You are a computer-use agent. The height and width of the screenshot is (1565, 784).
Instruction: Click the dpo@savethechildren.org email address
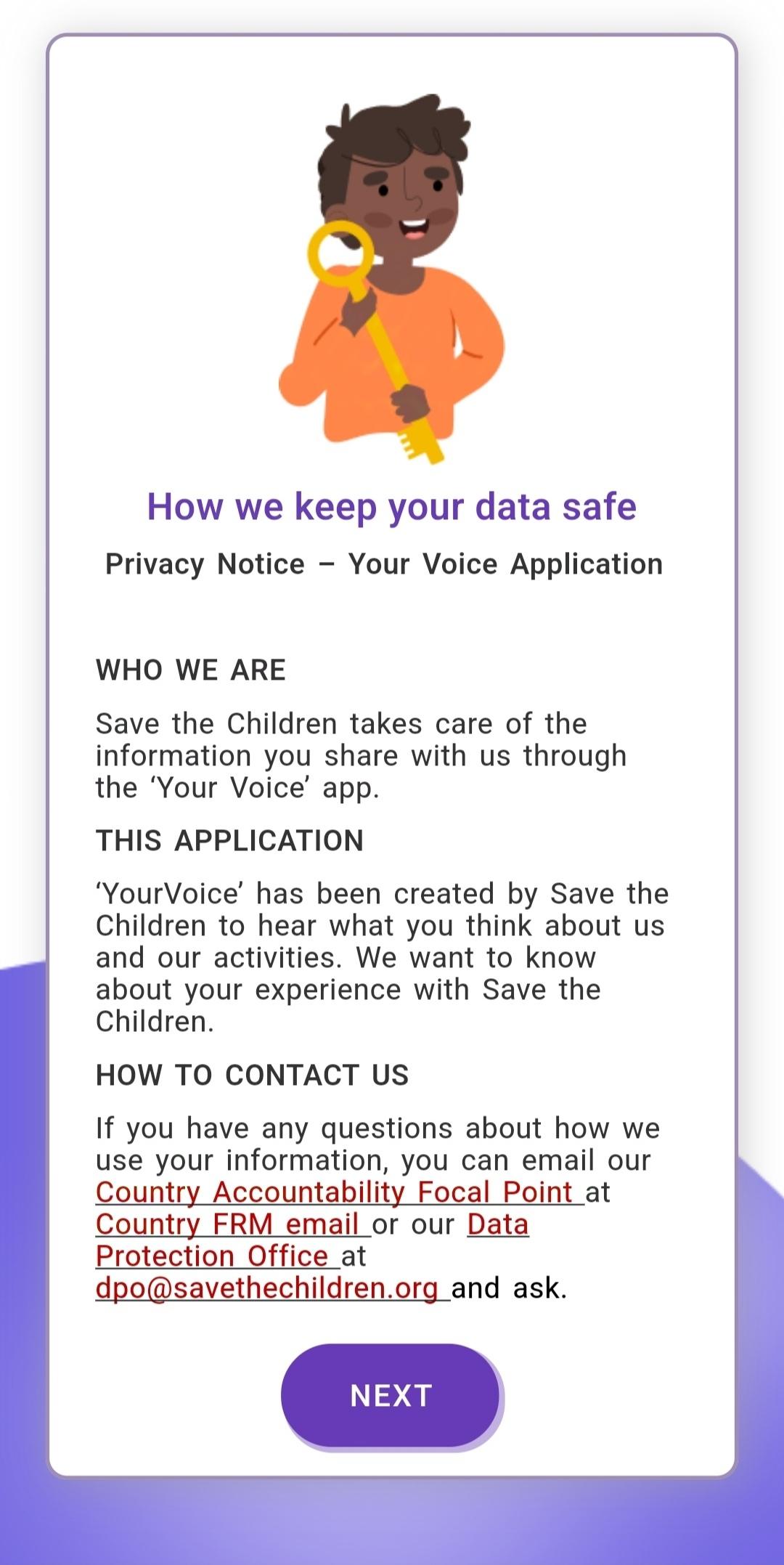[x=273, y=1288]
